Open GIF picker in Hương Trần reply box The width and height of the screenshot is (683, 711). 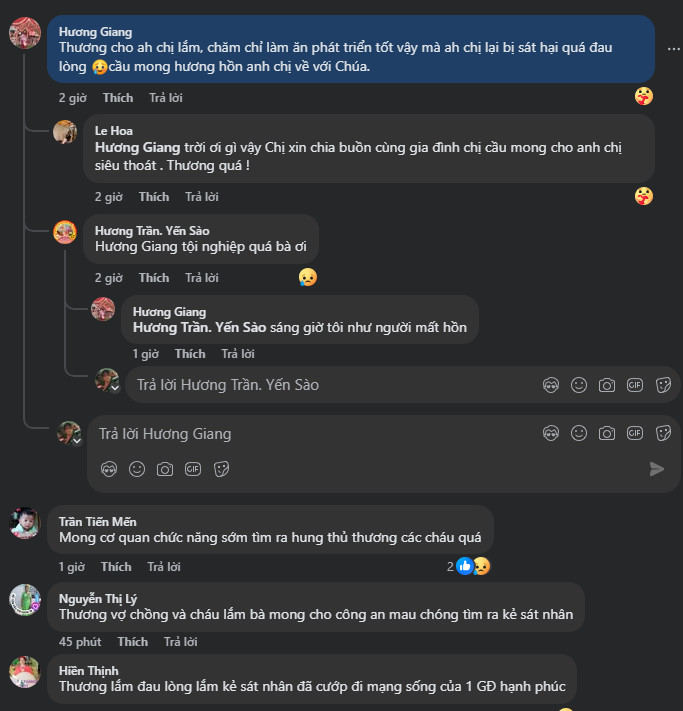pyautogui.click(x=634, y=384)
